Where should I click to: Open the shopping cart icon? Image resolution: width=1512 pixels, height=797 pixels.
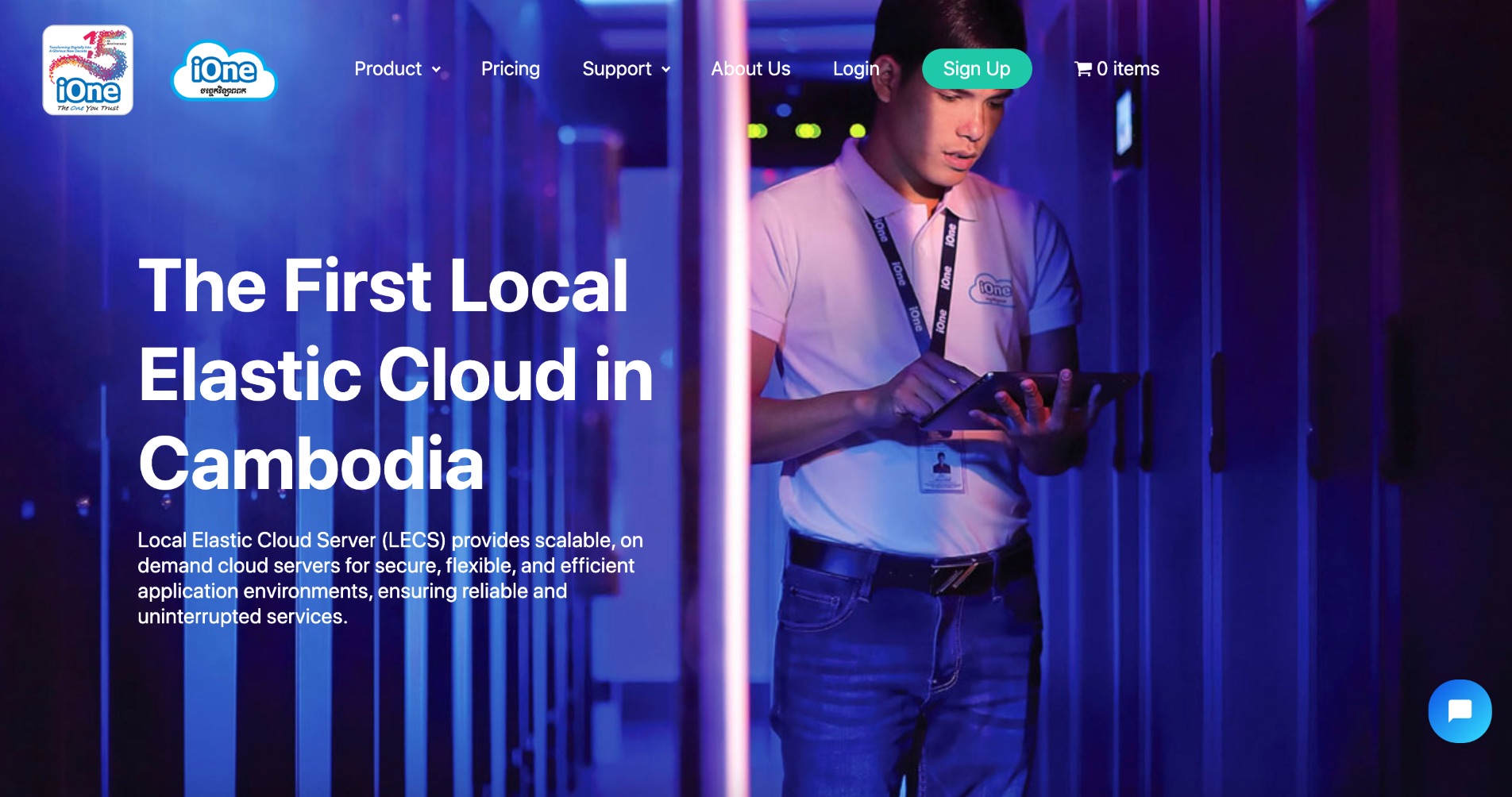pyautogui.click(x=1082, y=69)
